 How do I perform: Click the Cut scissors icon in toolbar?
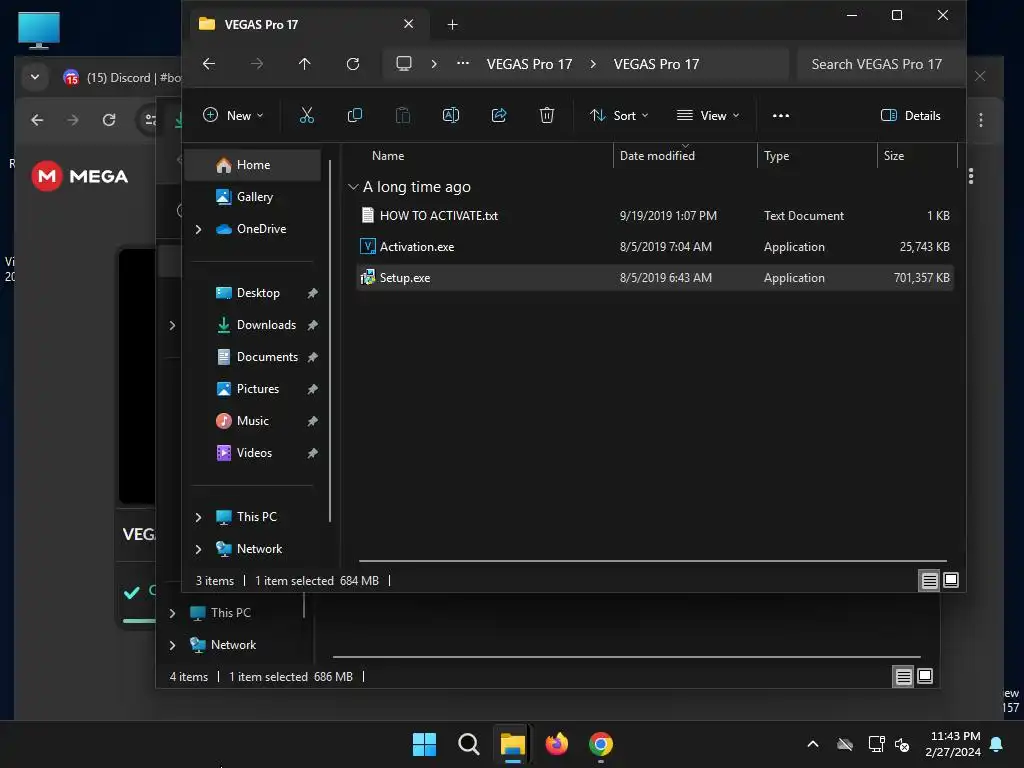(x=306, y=116)
